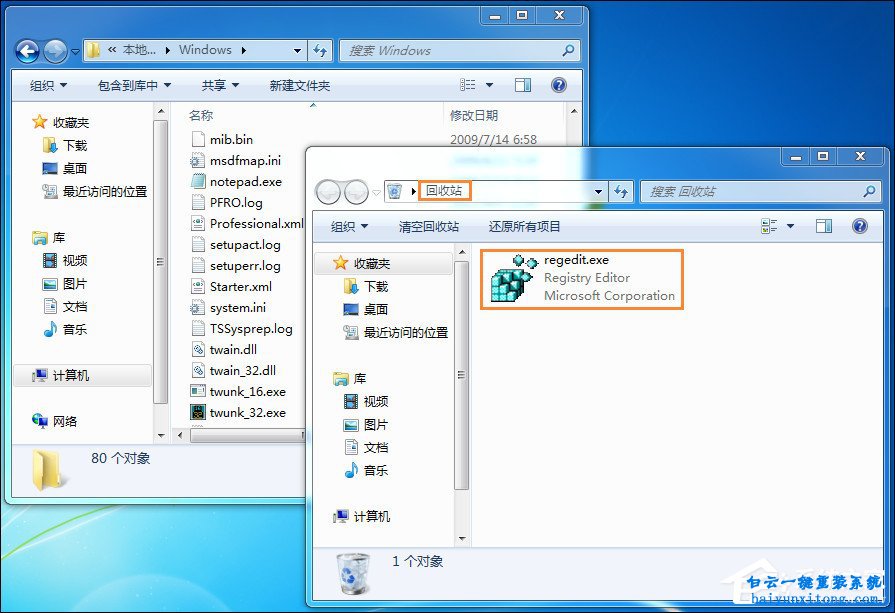Open the help icon in the Recycle Bin window
The height and width of the screenshot is (613, 895).
click(859, 226)
